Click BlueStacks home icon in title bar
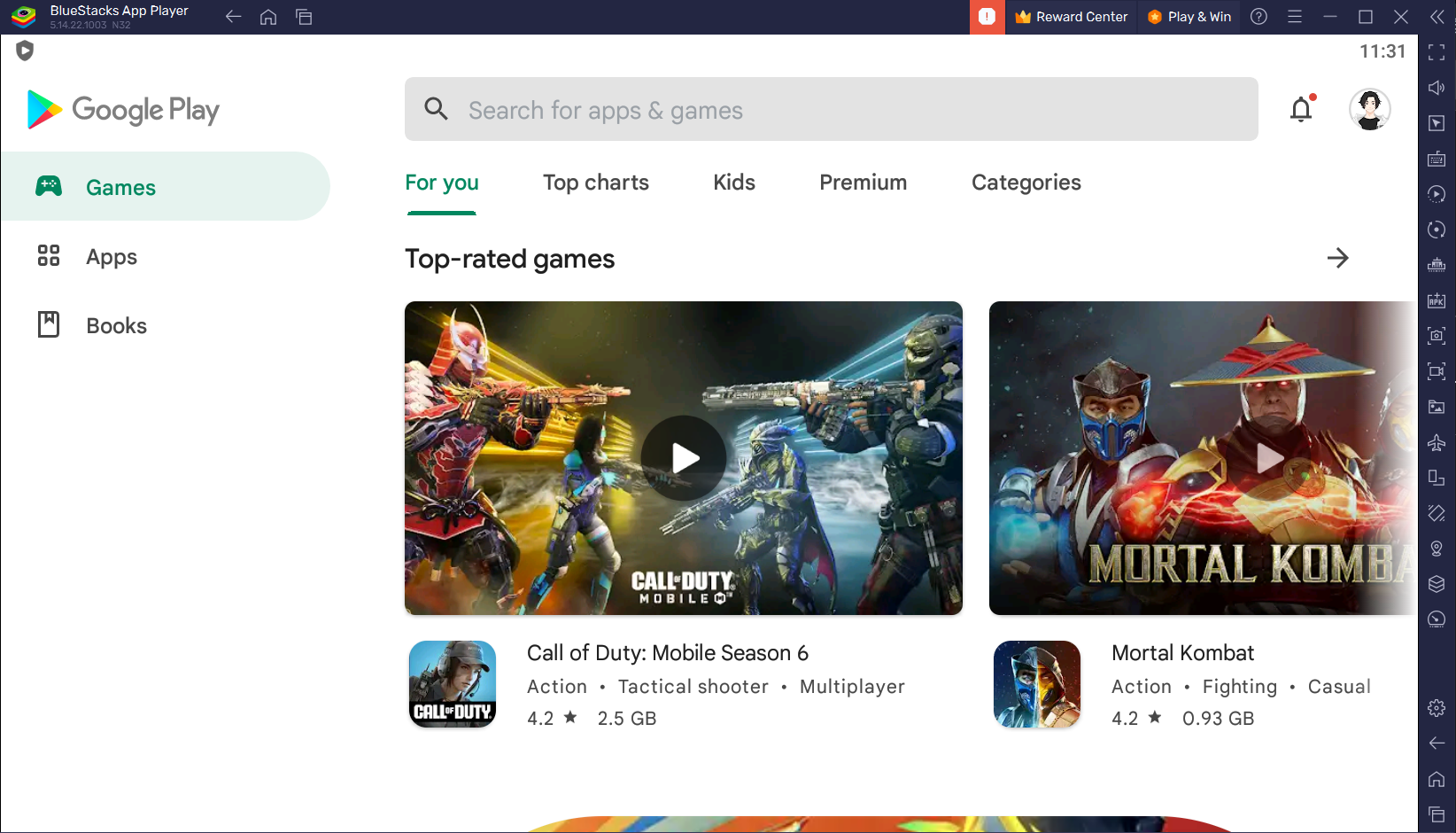Viewport: 1456px width, 833px height. 268,17
